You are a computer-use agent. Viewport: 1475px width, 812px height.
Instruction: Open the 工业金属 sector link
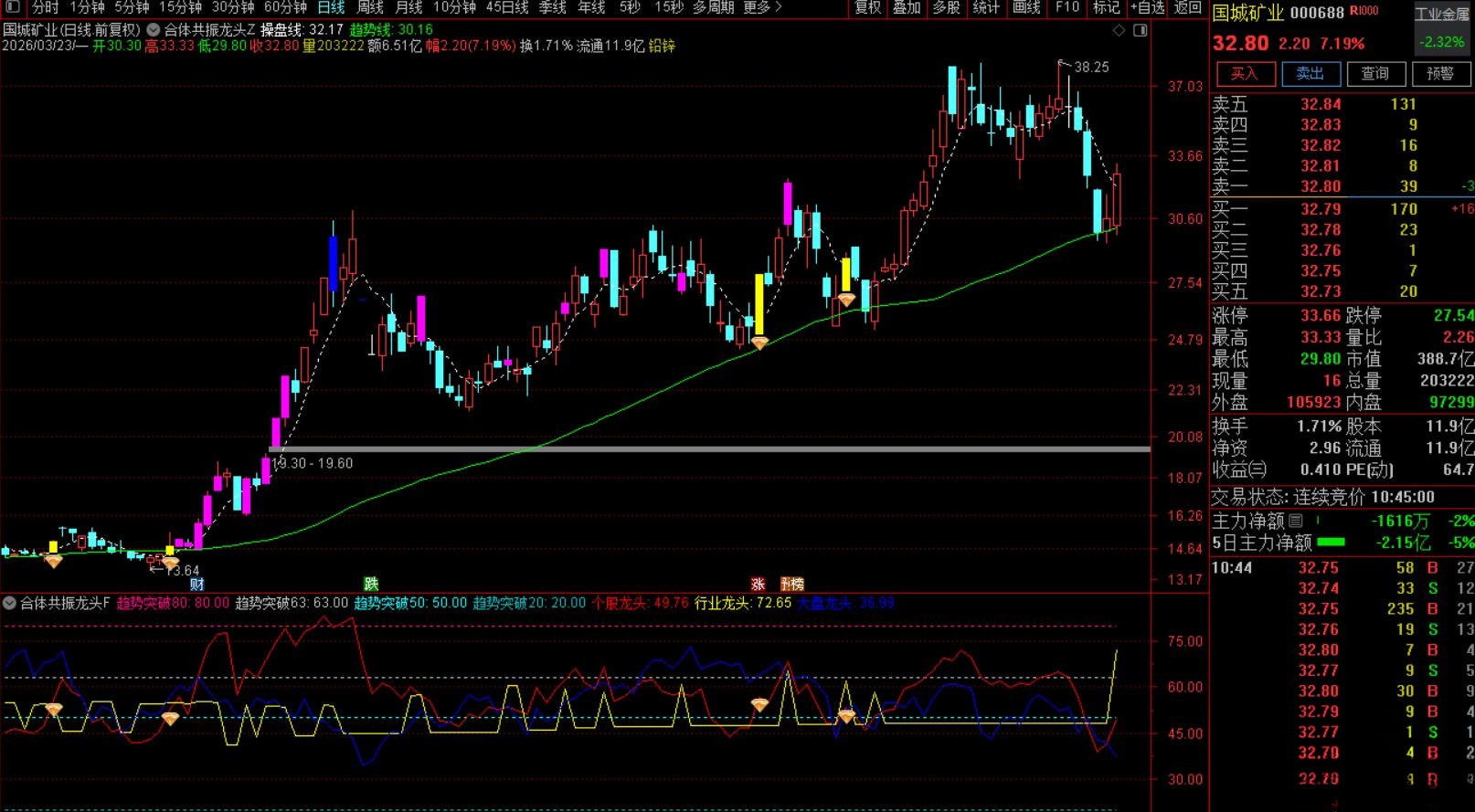(1442, 14)
